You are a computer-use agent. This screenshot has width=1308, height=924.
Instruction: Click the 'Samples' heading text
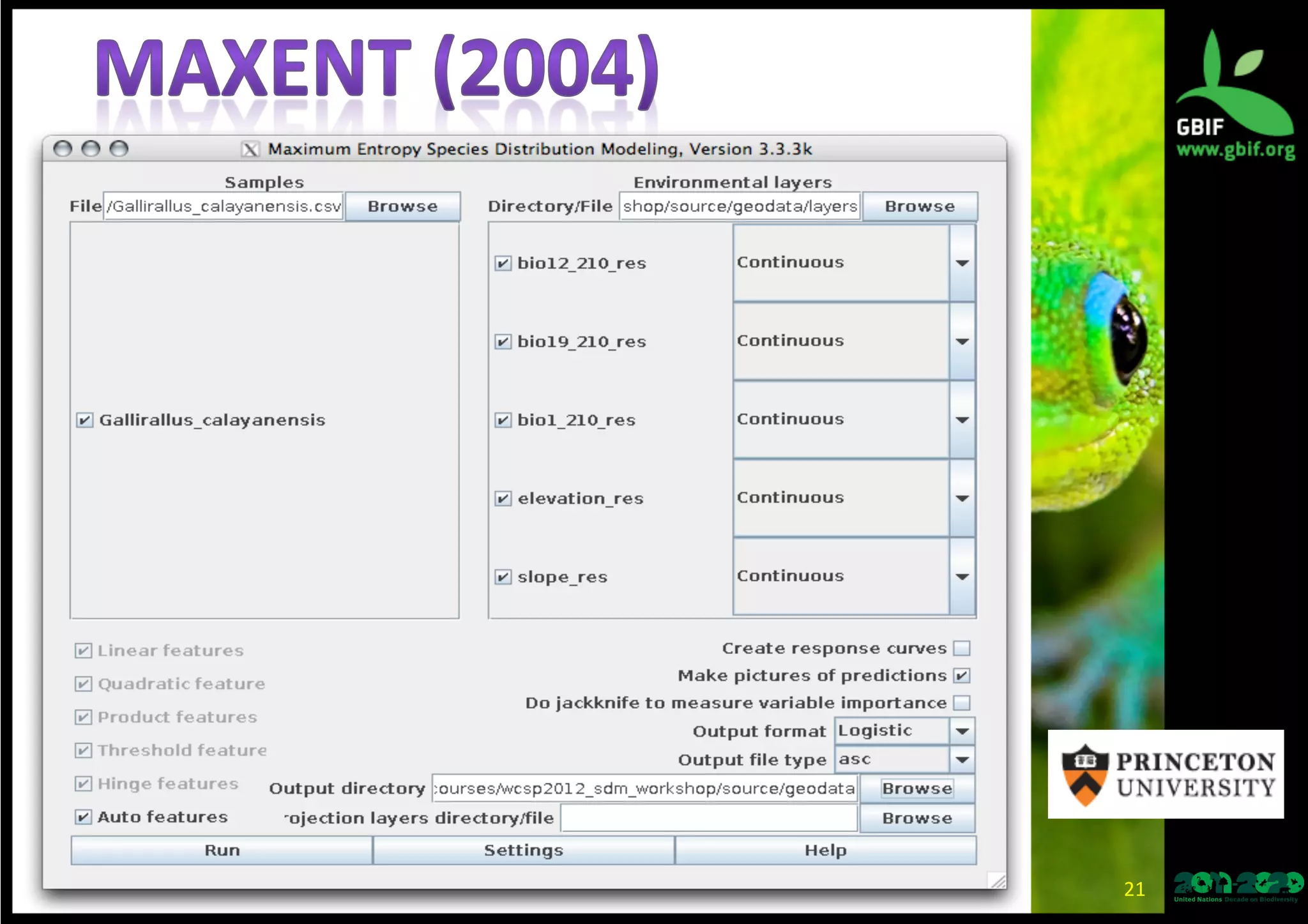click(x=264, y=183)
